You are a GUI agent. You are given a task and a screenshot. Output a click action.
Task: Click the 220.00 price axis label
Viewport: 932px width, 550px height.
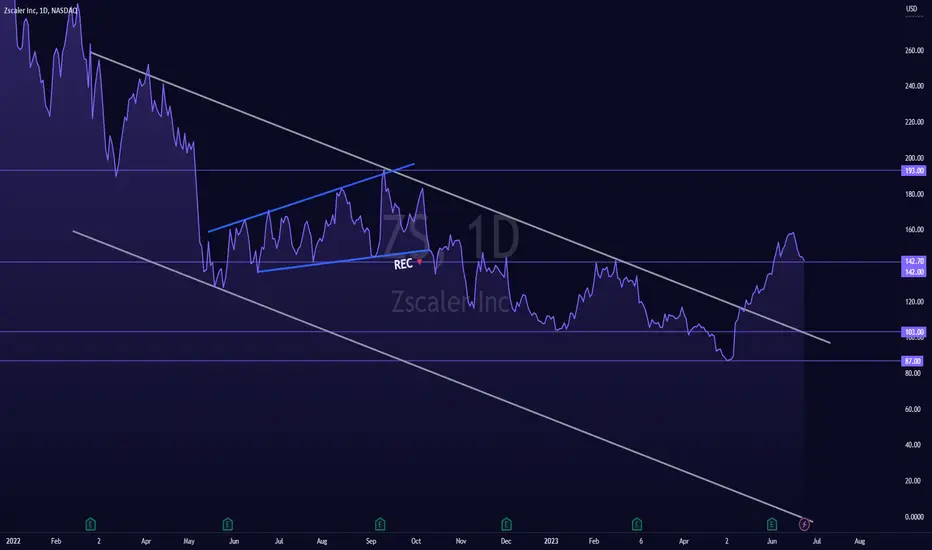tap(914, 122)
